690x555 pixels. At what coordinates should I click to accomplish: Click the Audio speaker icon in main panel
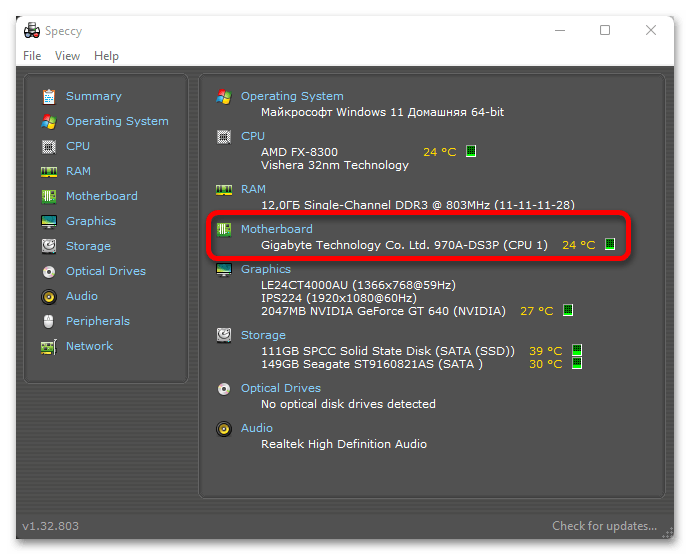click(x=224, y=428)
